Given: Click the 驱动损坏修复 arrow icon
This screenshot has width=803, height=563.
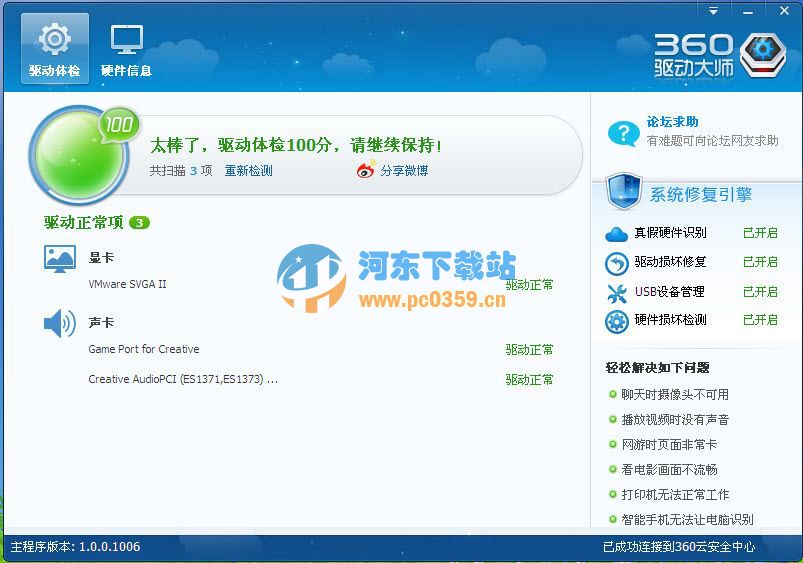Looking at the screenshot, I should (x=617, y=264).
